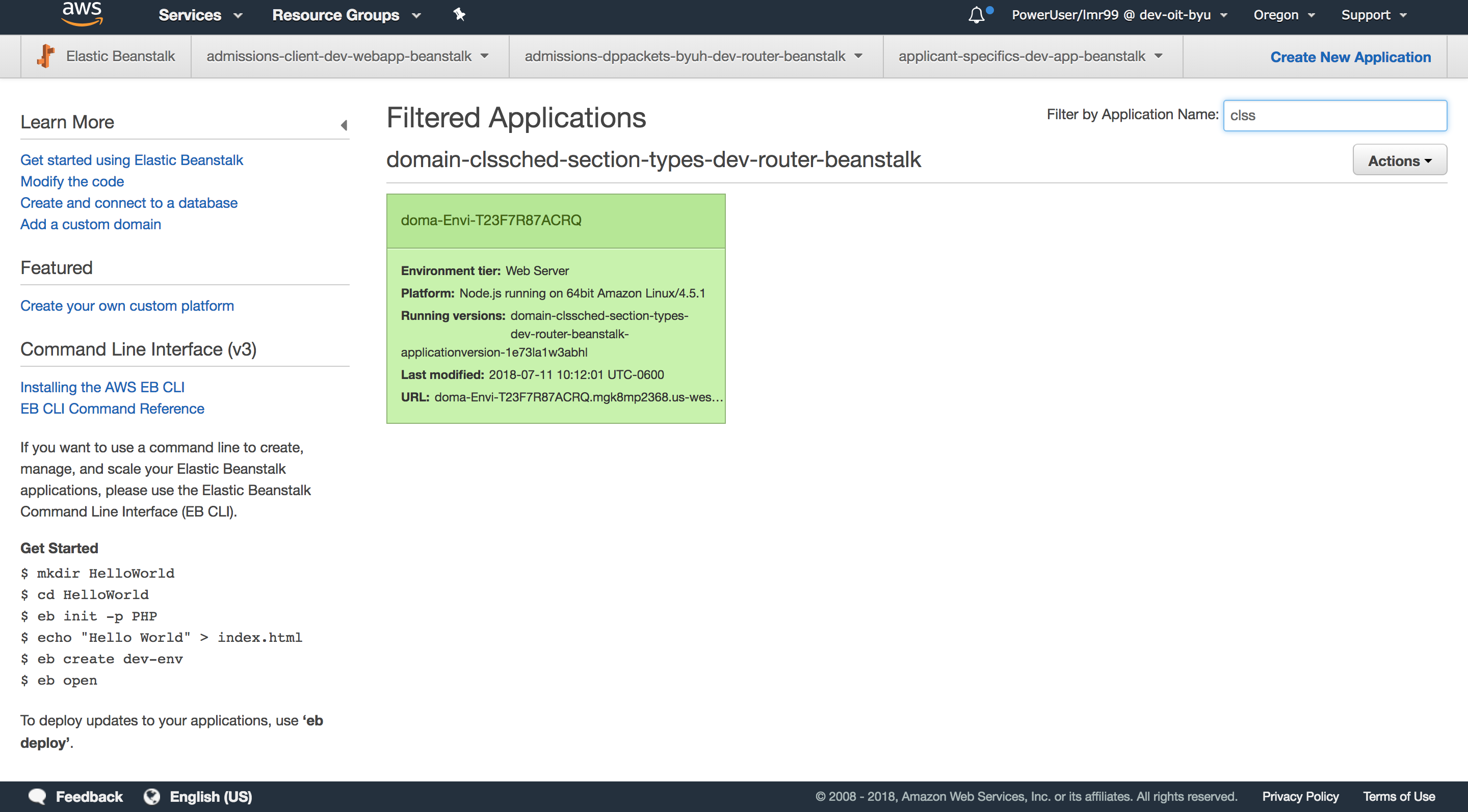This screenshot has width=1468, height=812.
Task: Click the Platform Node.js value text
Action: [583, 293]
